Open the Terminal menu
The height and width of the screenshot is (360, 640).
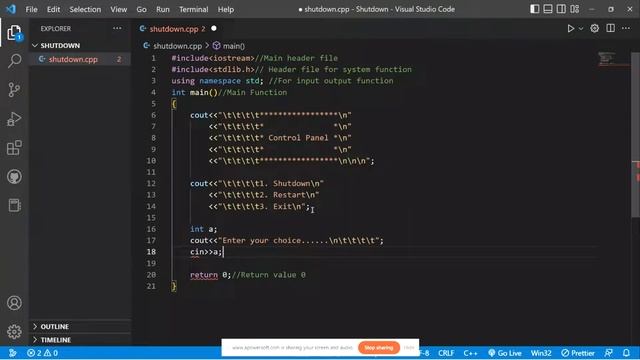[193, 9]
